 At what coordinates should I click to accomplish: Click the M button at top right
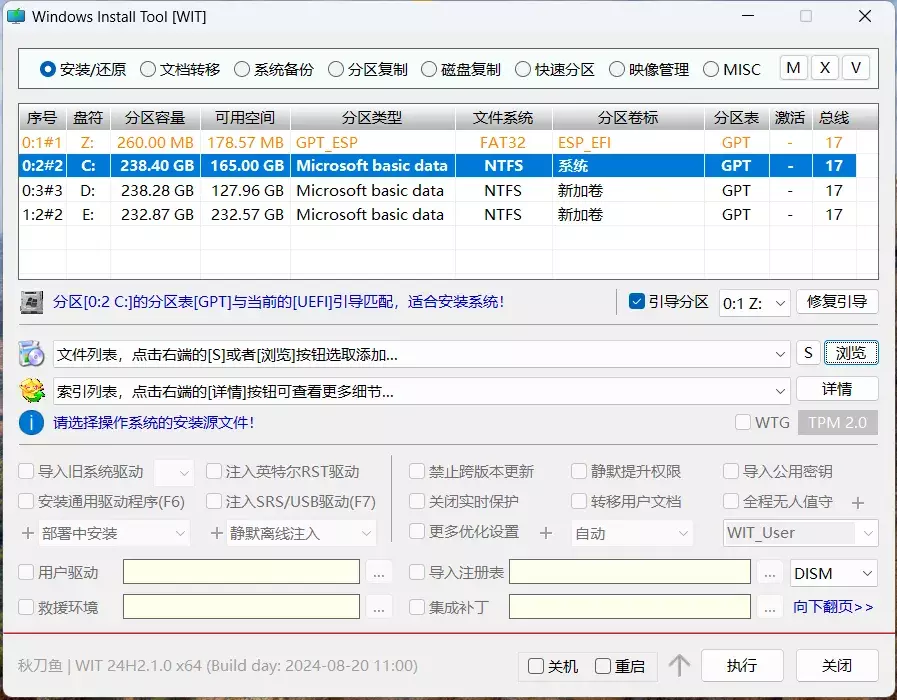pos(793,68)
